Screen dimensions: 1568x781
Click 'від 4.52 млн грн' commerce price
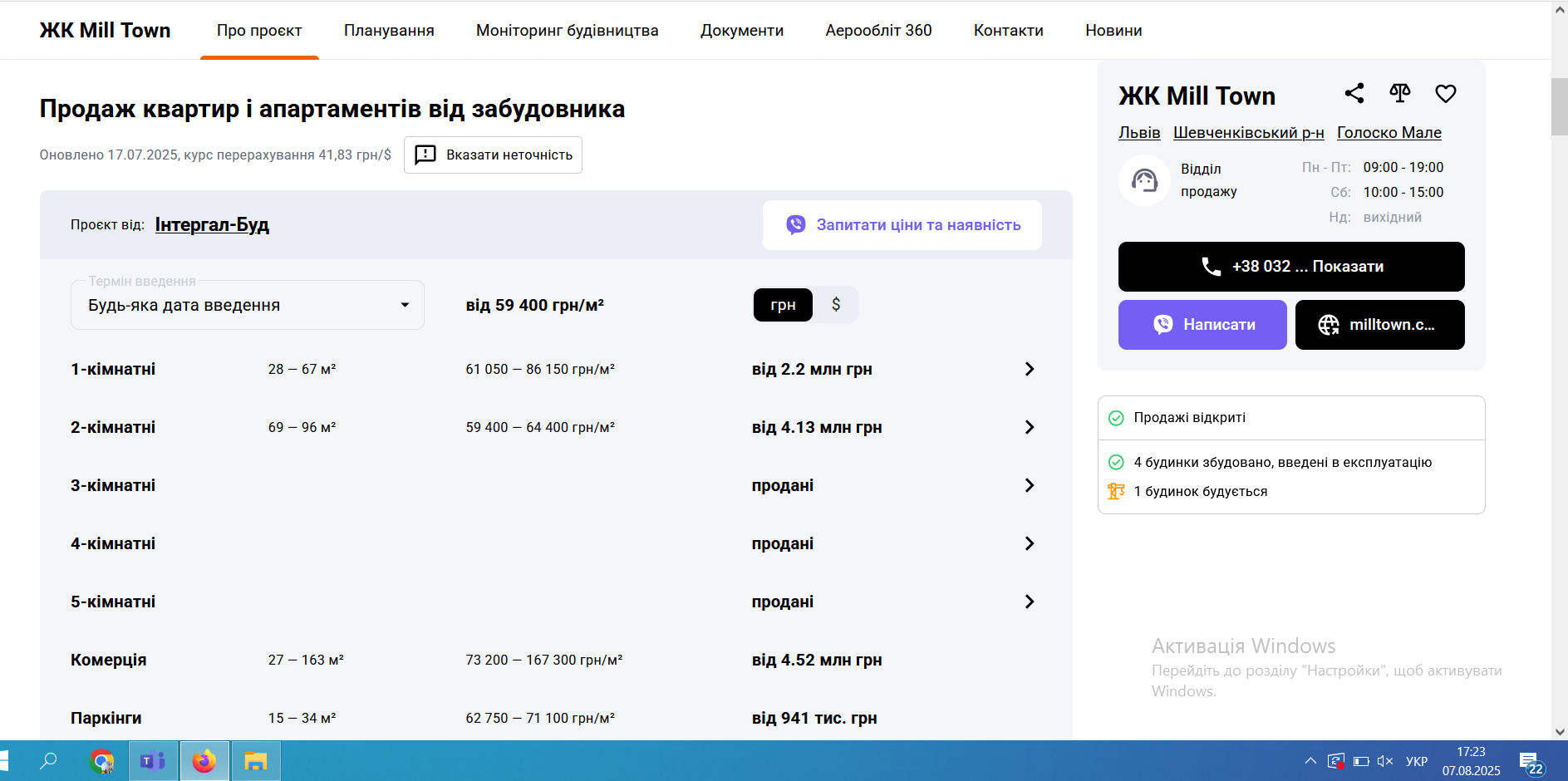(817, 660)
